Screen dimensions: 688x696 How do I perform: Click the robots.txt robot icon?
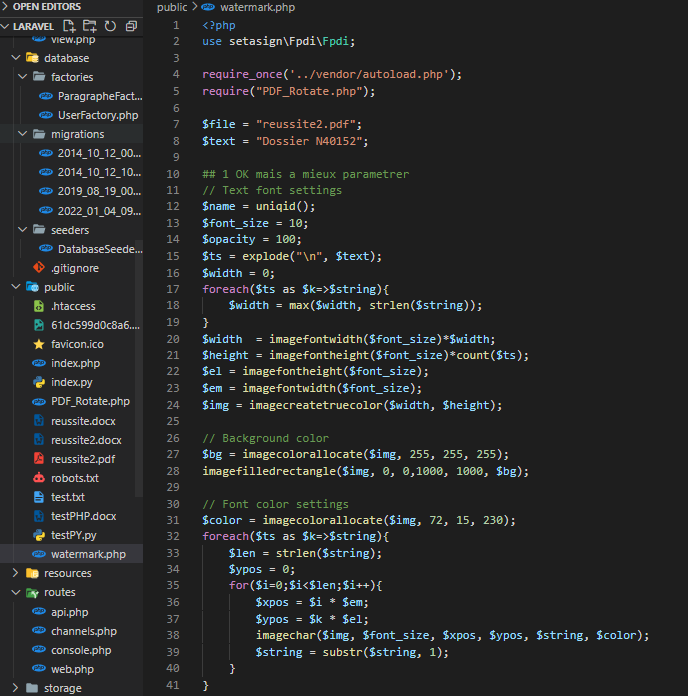coord(39,478)
